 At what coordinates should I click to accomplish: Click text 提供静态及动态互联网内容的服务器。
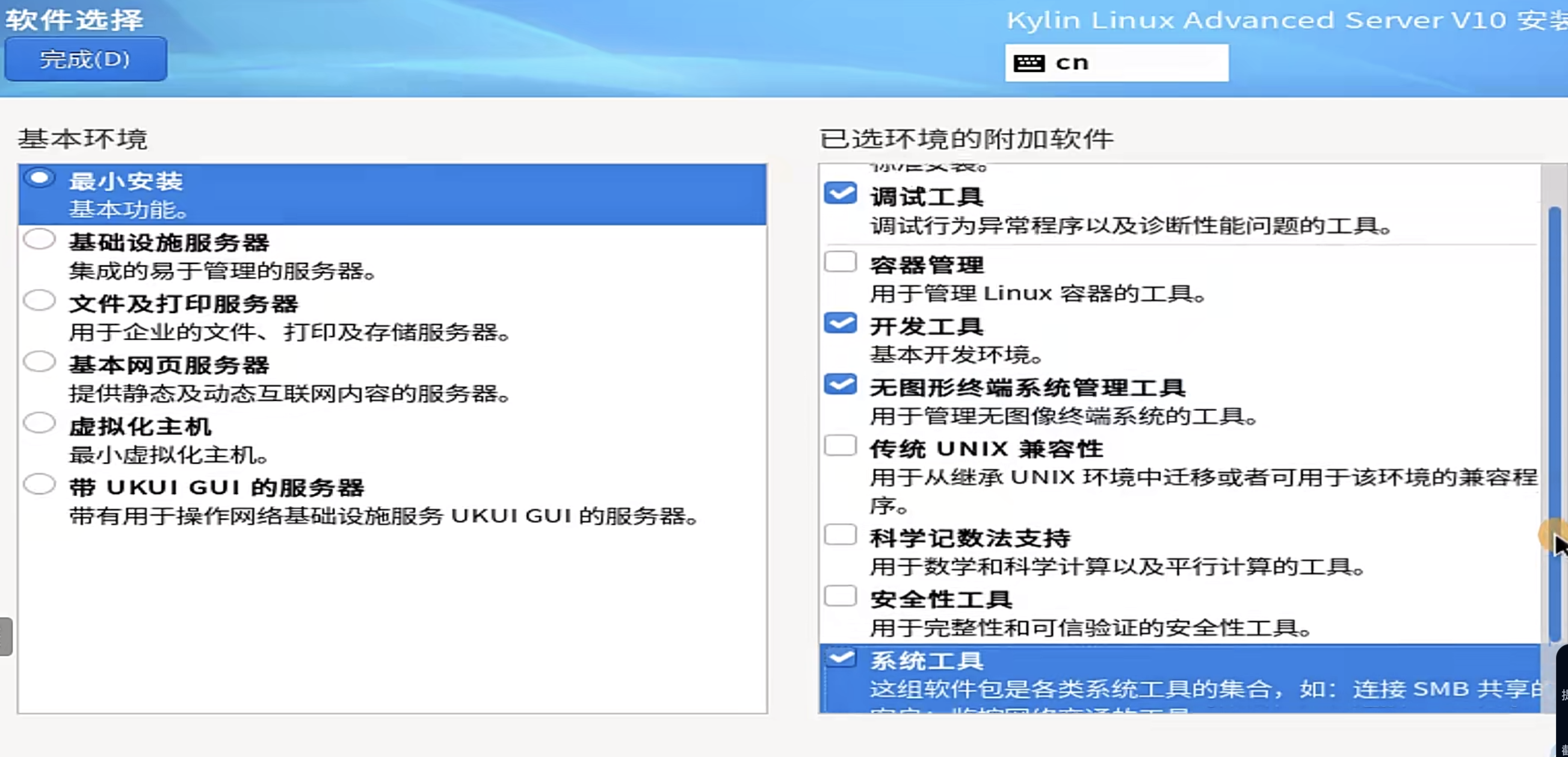[x=290, y=394]
